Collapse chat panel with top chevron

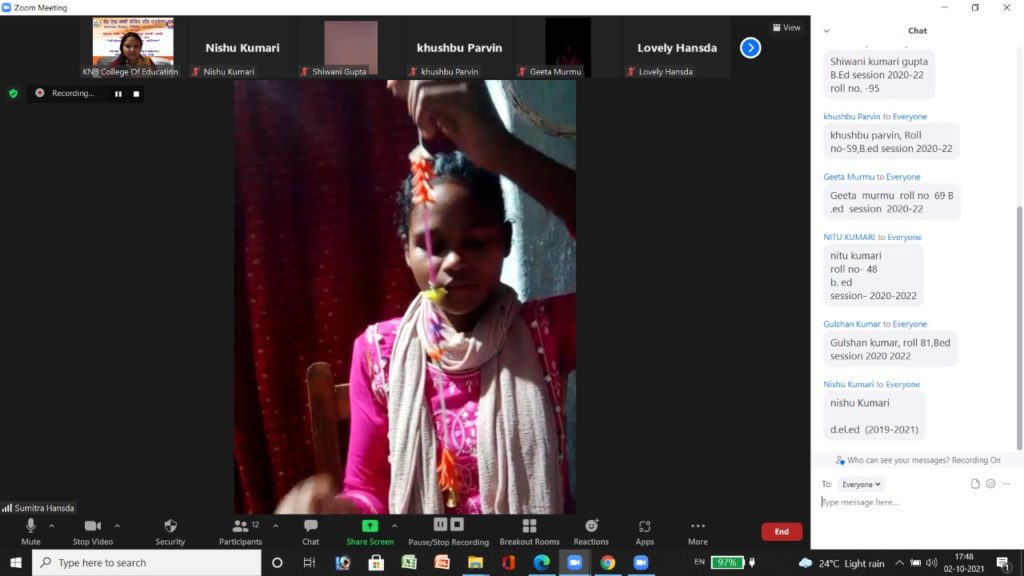(x=827, y=31)
